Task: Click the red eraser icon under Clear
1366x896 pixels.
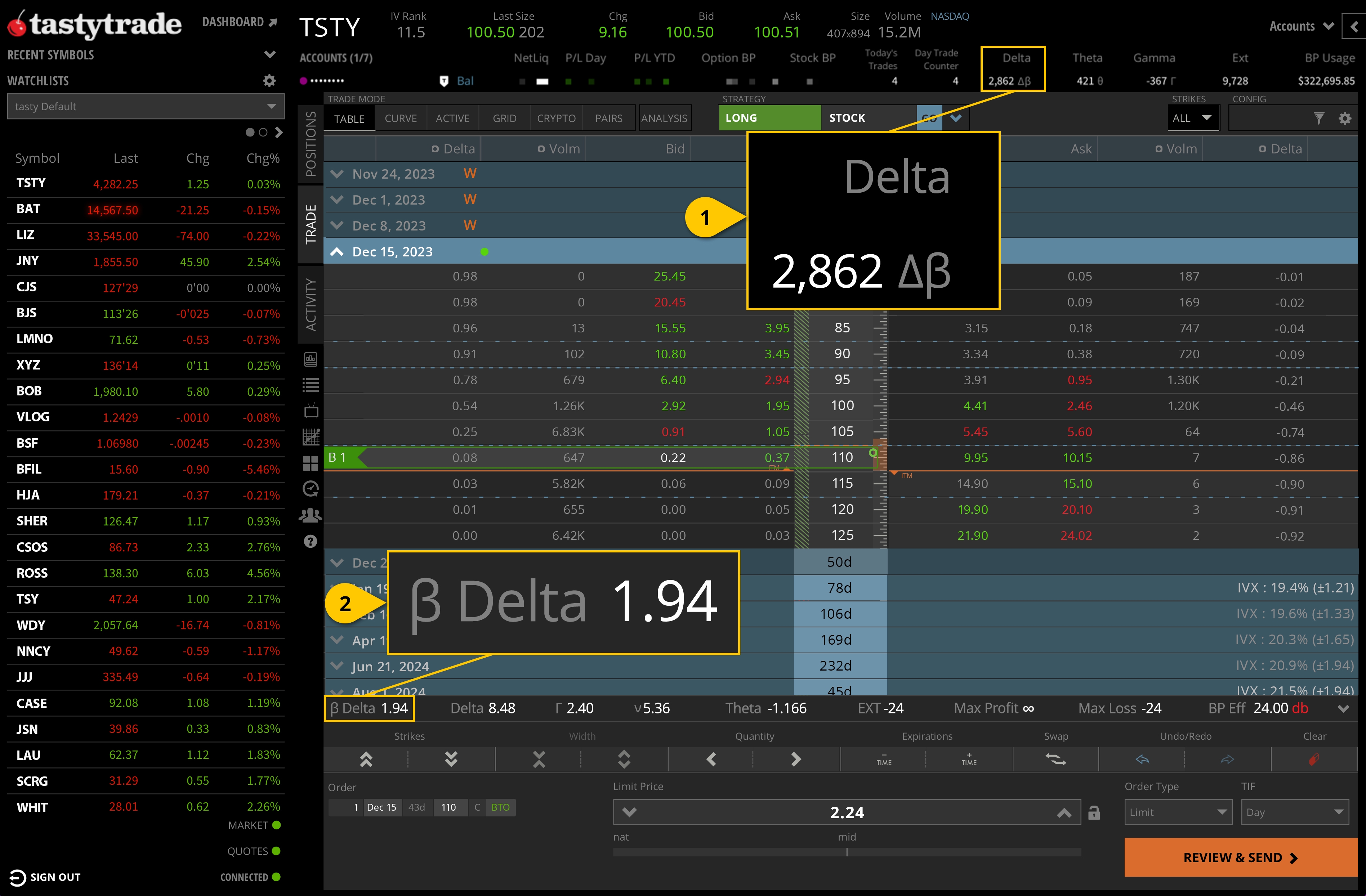Action: [1313, 759]
